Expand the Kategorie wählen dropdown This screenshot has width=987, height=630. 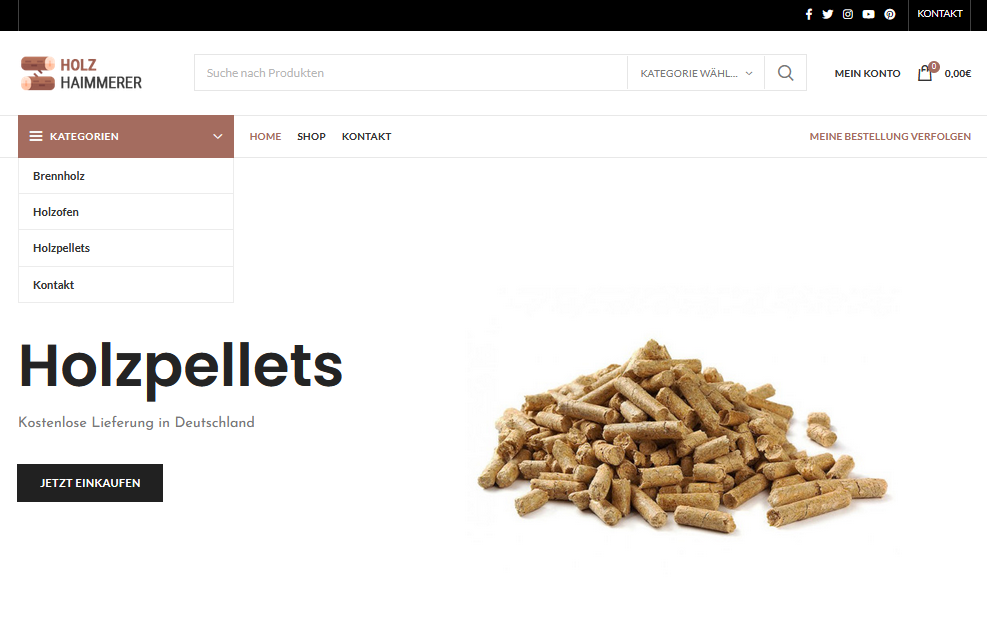(x=696, y=73)
